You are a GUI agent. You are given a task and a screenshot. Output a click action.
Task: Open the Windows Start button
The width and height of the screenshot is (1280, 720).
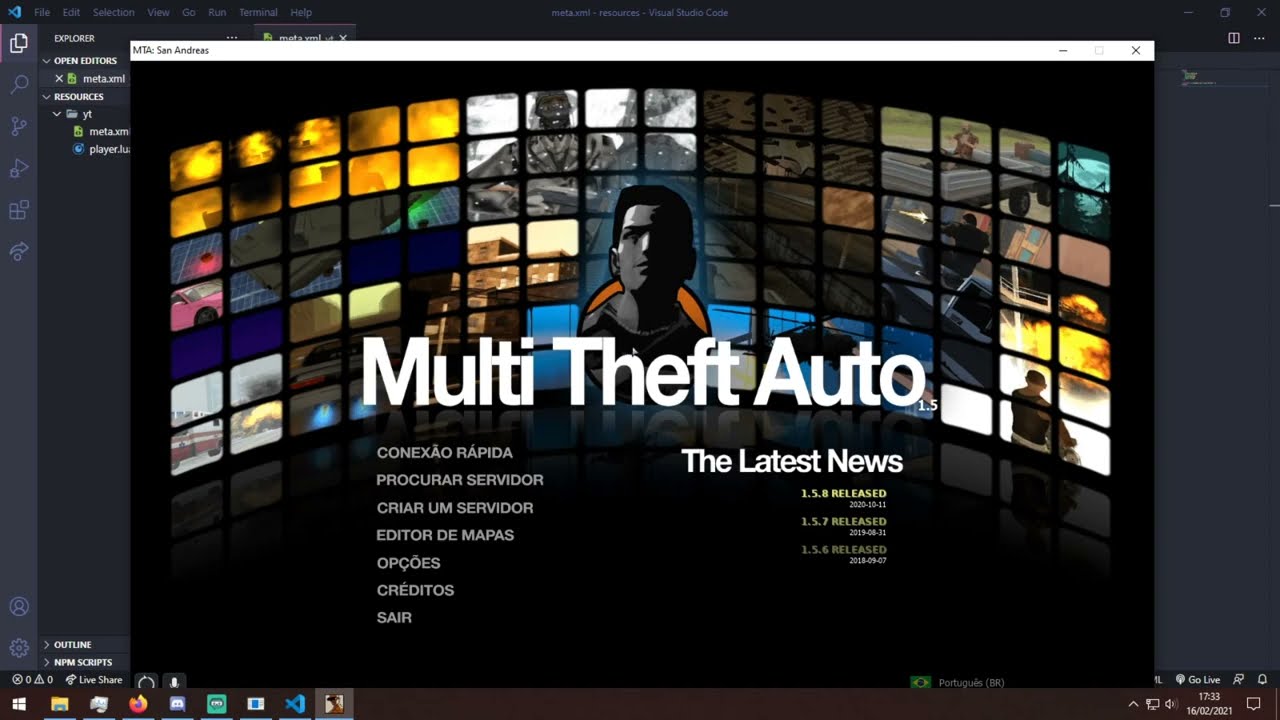pyautogui.click(x=19, y=704)
